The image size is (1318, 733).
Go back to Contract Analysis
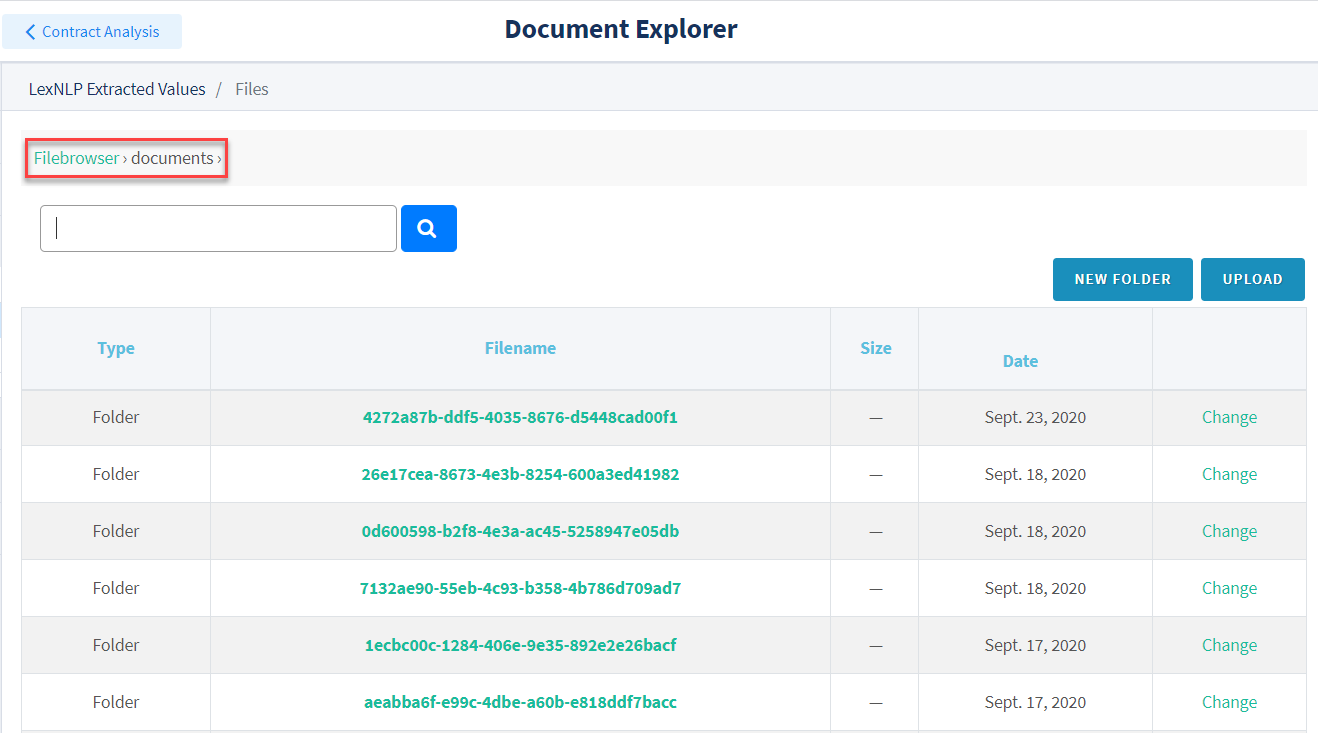[92, 32]
